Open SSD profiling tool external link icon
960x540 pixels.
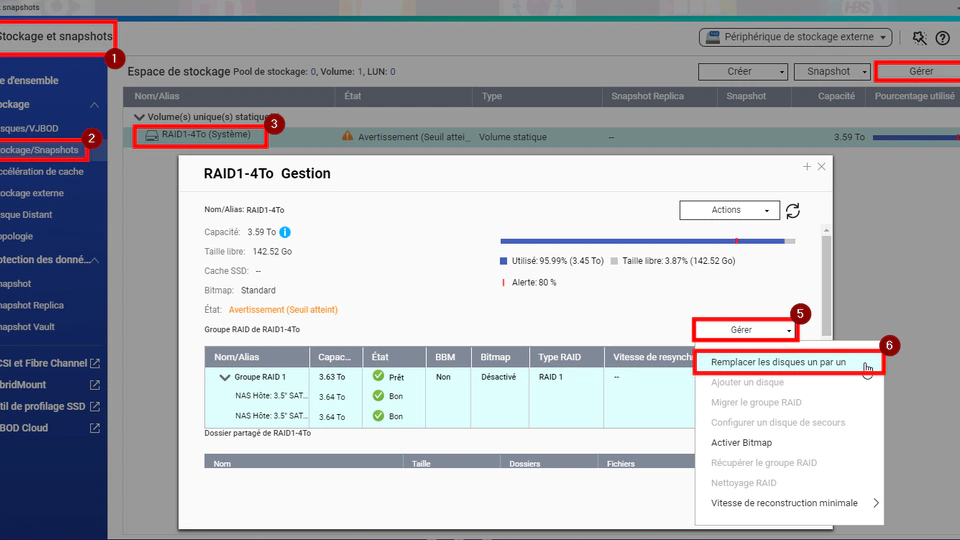pyautogui.click(x=95, y=406)
